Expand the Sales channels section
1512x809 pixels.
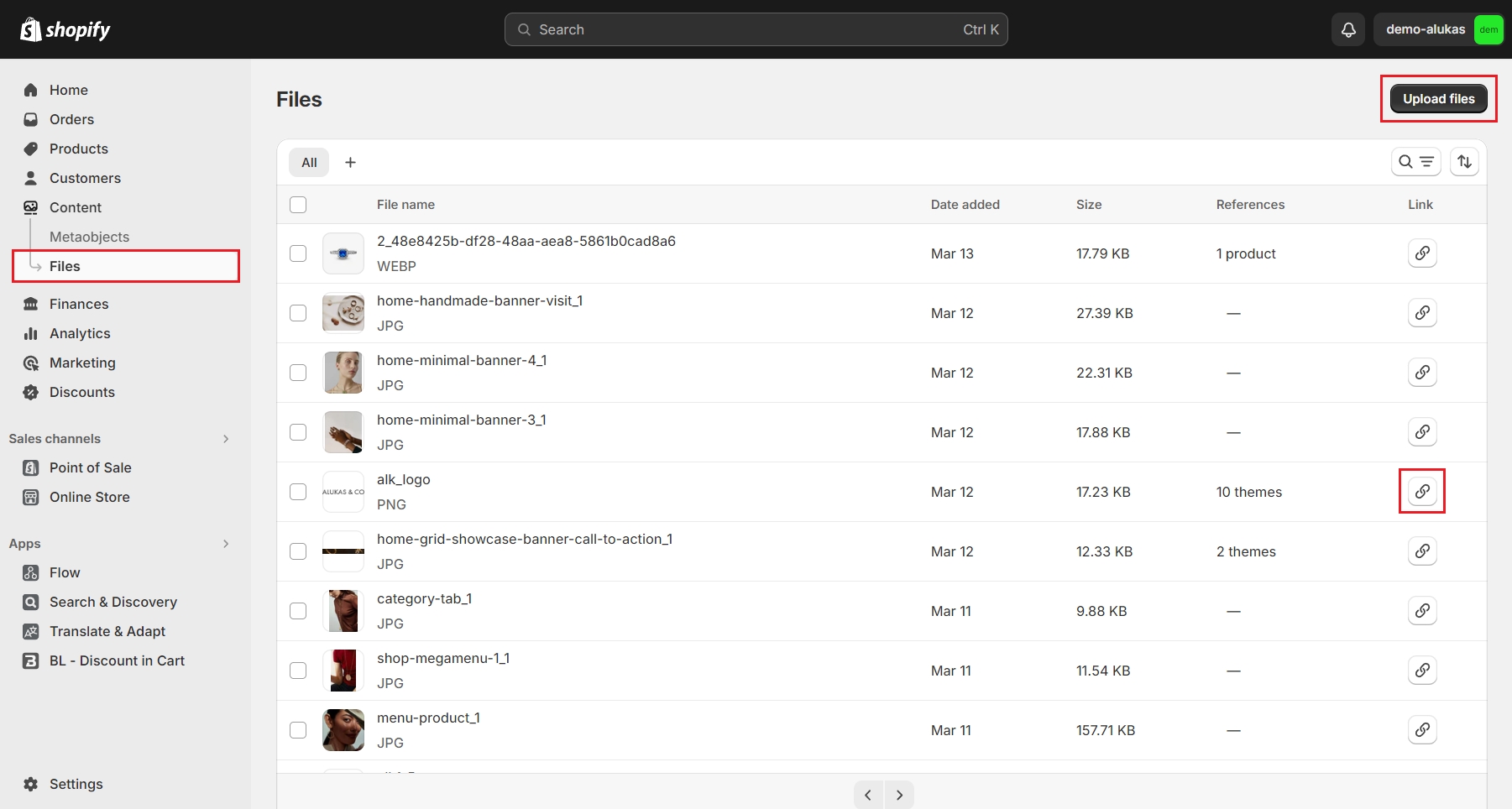pyautogui.click(x=226, y=439)
